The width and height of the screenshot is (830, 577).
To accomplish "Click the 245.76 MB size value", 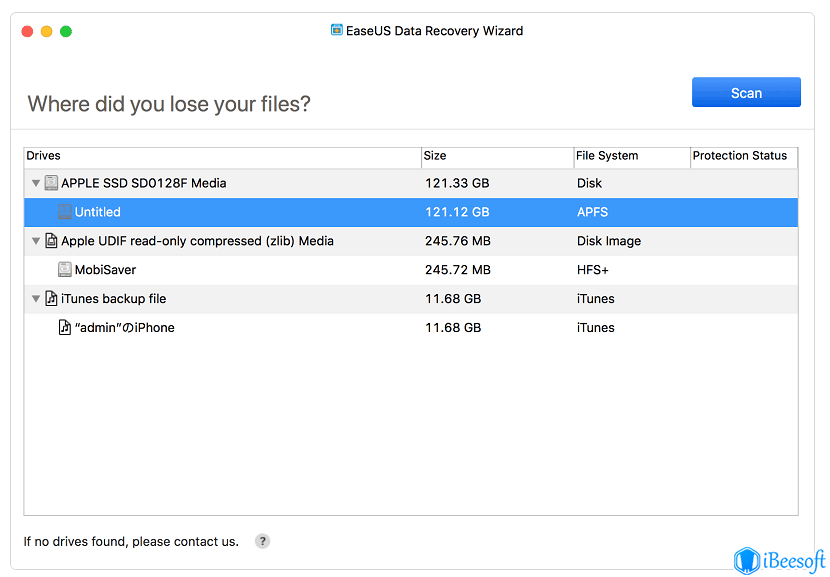I will point(458,241).
